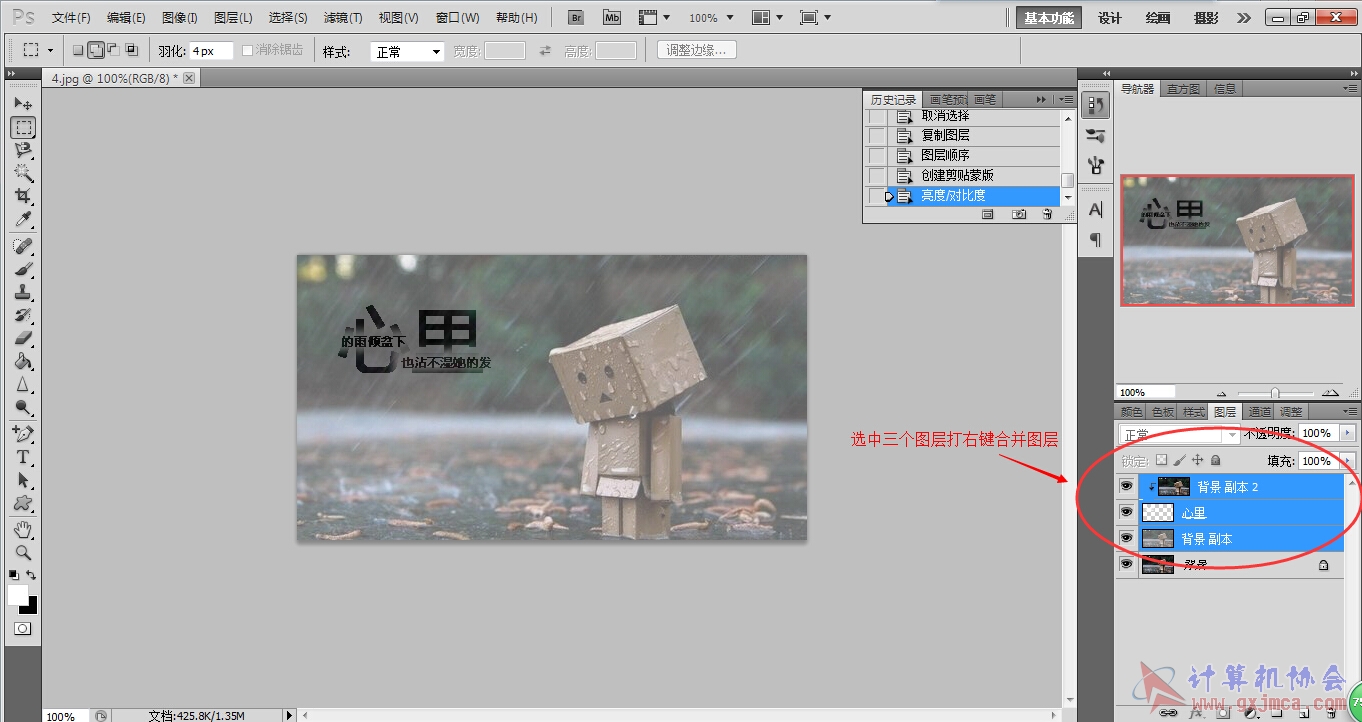Launch Mini Bridge from top bar
This screenshot has height=722, width=1362.
(611, 17)
